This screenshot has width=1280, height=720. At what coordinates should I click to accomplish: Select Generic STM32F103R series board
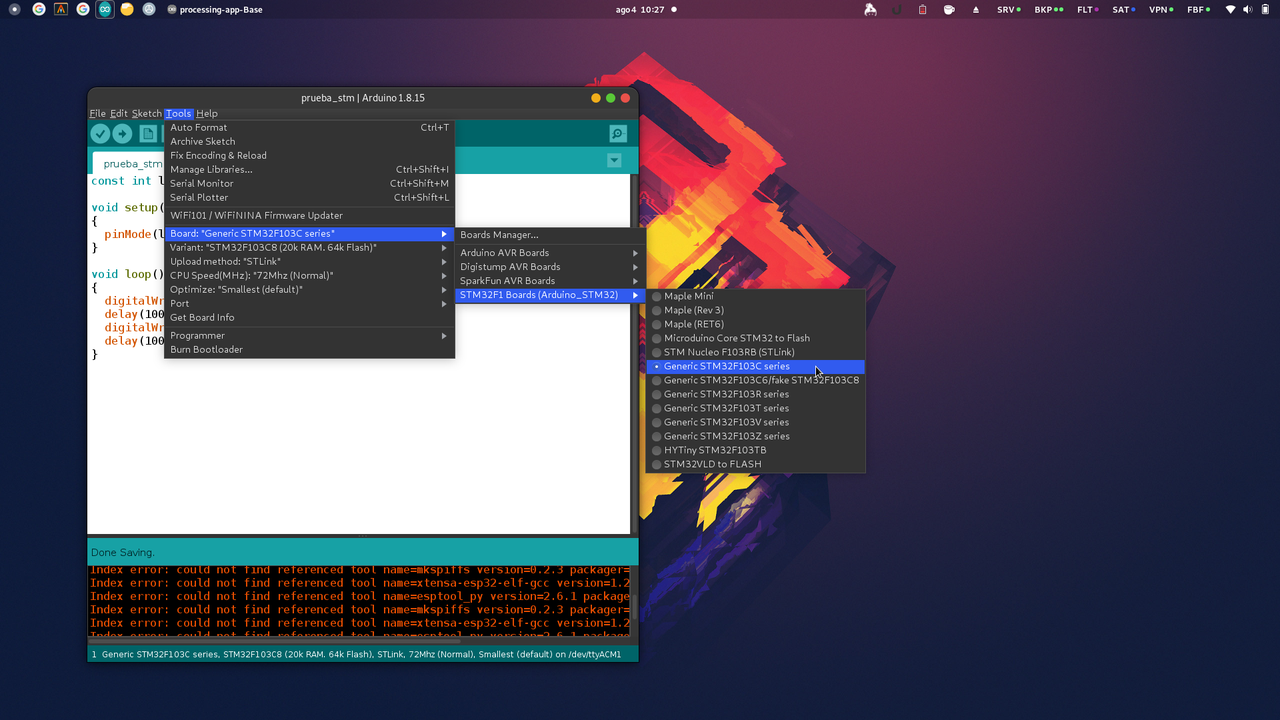[756, 394]
